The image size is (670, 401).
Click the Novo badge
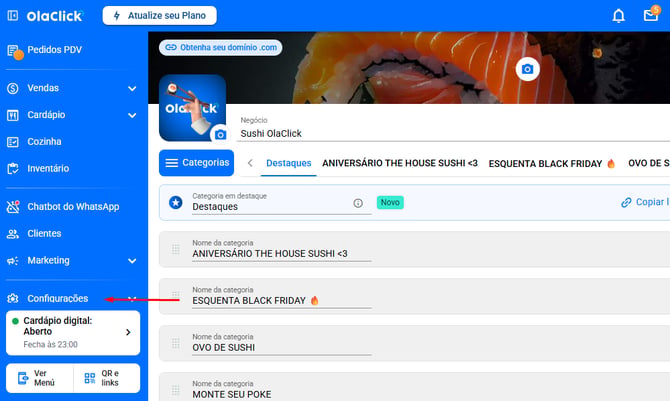[390, 203]
